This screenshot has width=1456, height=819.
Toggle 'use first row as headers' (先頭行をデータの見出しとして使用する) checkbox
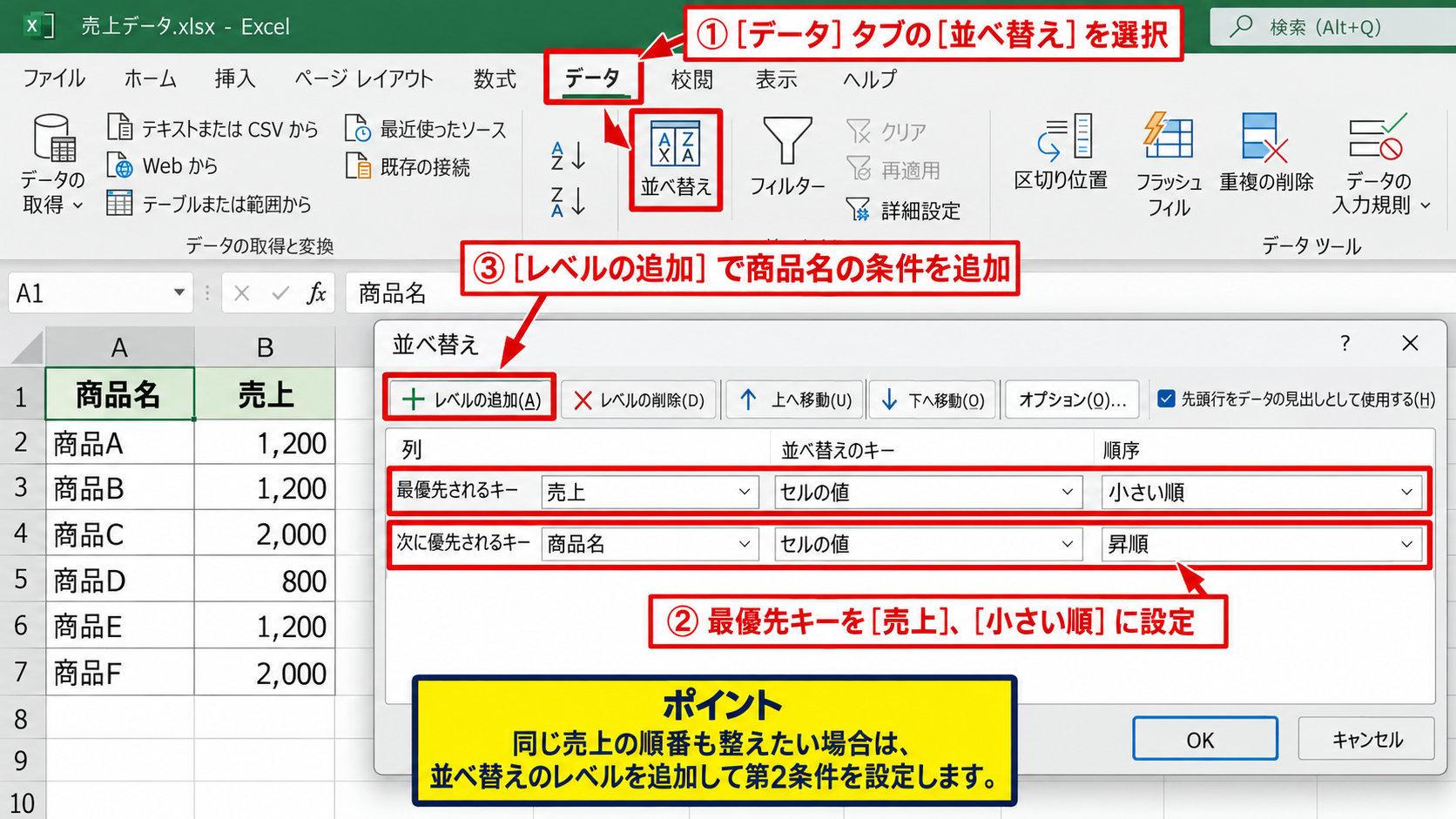click(x=1166, y=399)
